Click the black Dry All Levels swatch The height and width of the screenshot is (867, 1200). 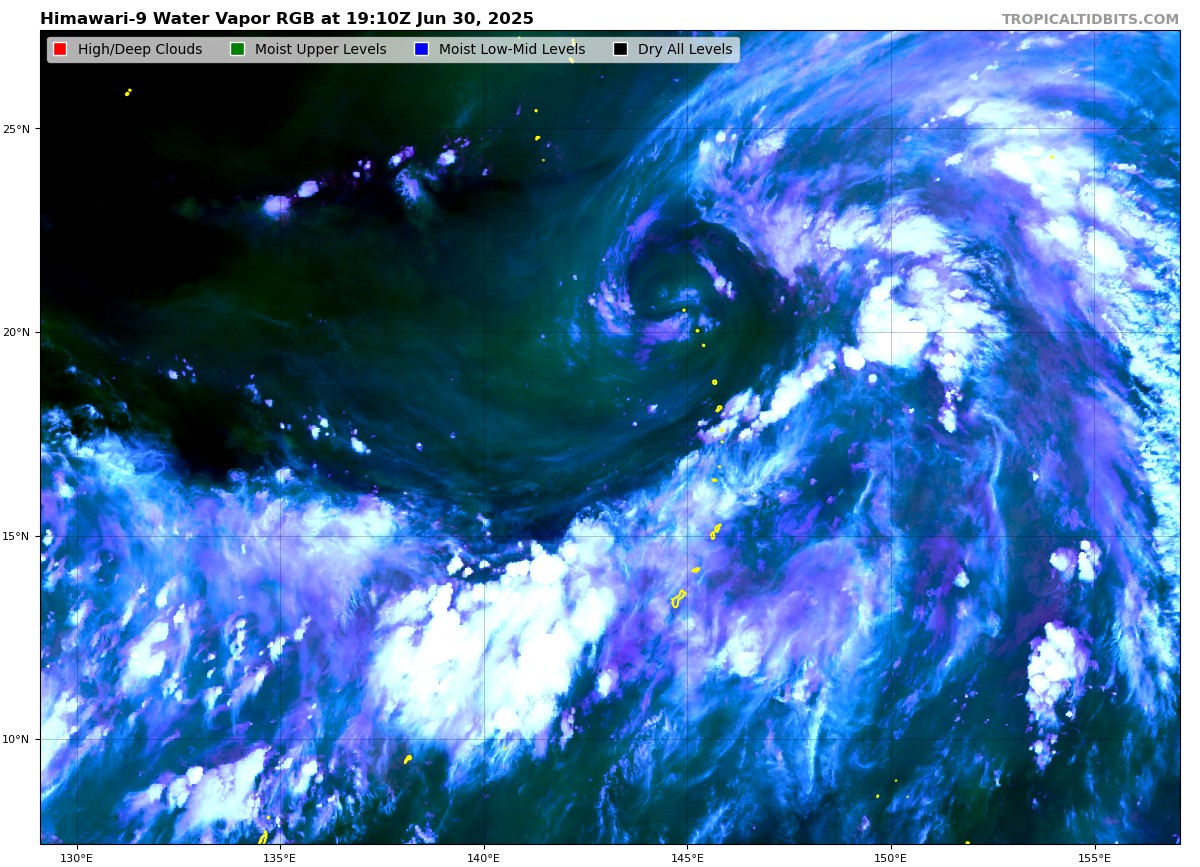coord(620,50)
